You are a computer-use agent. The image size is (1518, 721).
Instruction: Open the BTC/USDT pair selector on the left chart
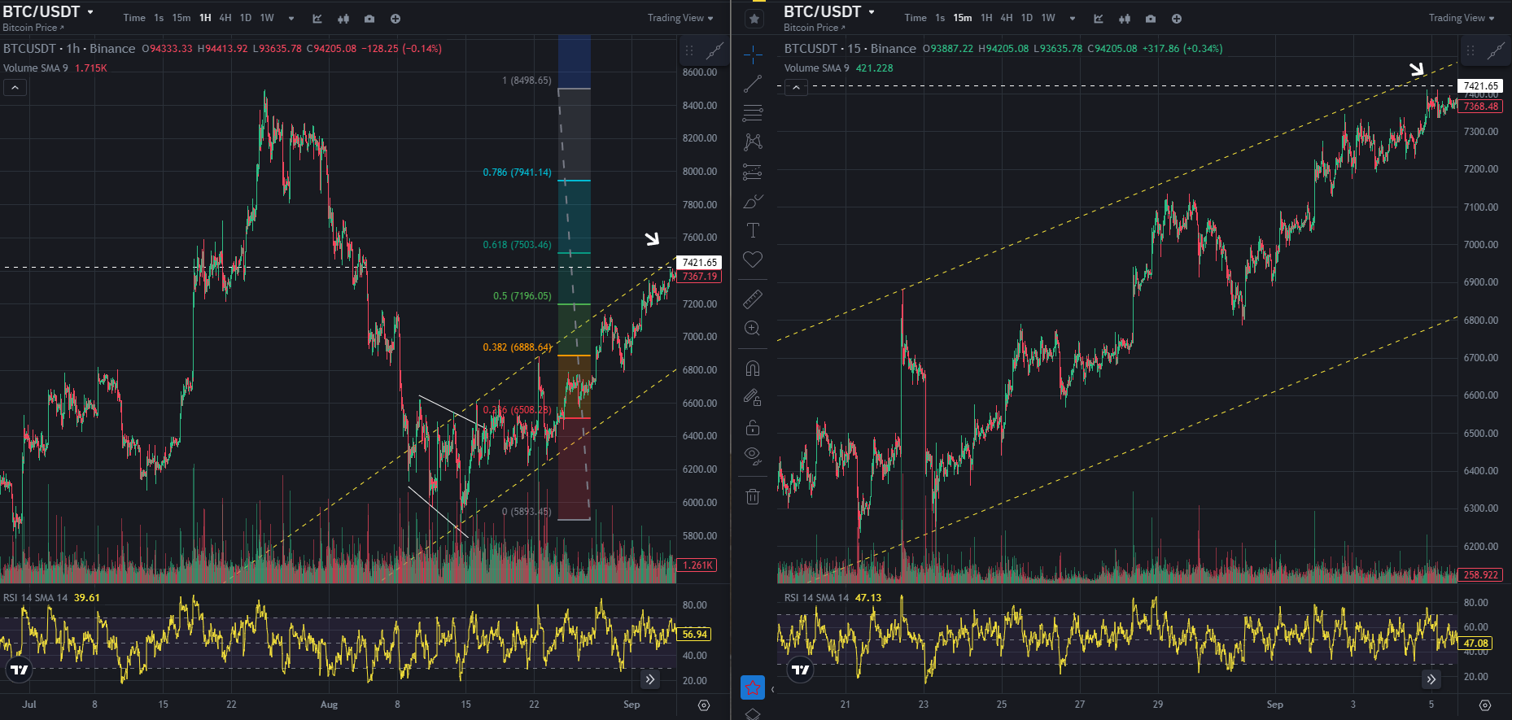(49, 12)
